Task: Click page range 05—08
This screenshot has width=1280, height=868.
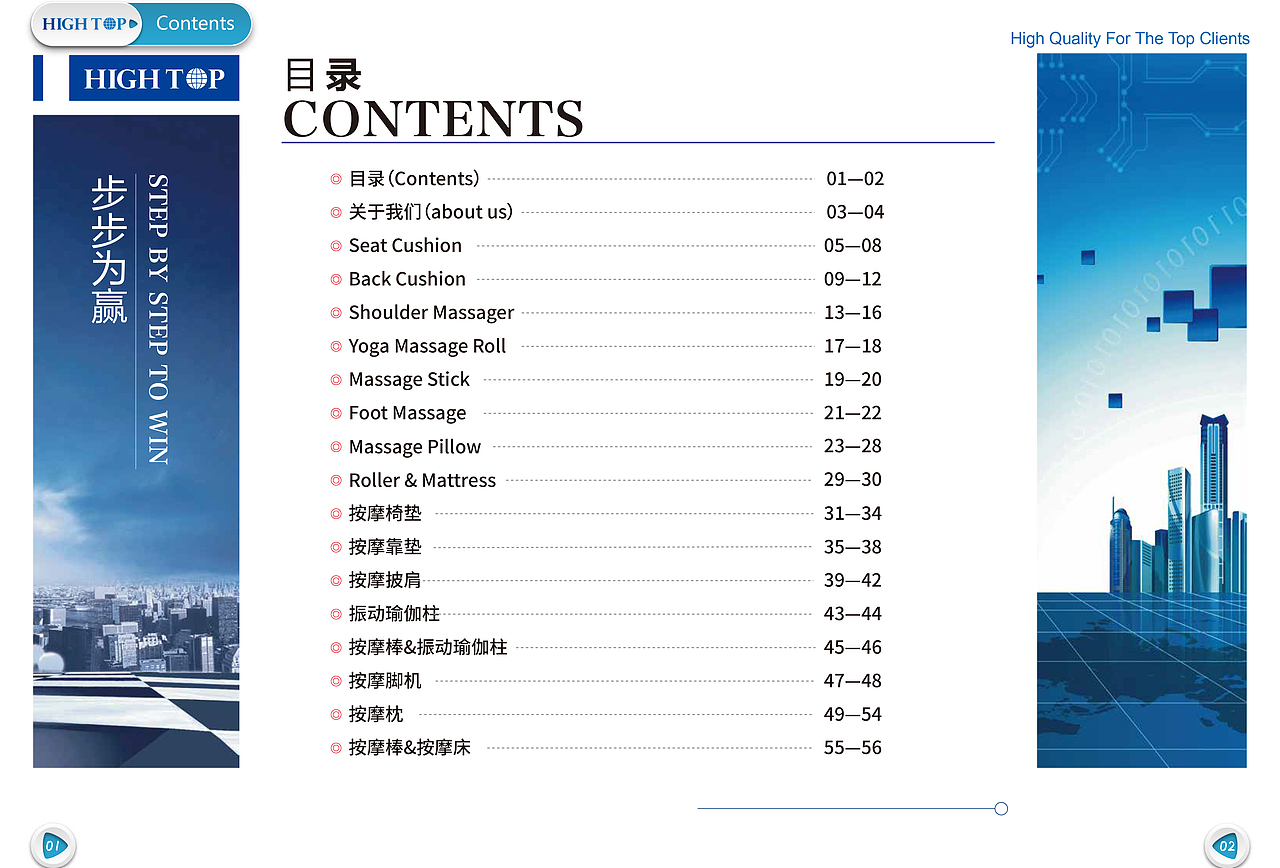Action: point(853,246)
